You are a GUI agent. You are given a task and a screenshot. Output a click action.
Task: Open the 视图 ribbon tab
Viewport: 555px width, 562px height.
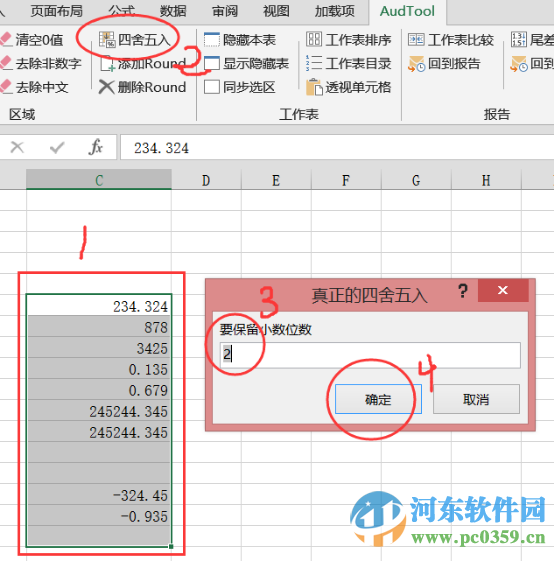[x=276, y=11]
